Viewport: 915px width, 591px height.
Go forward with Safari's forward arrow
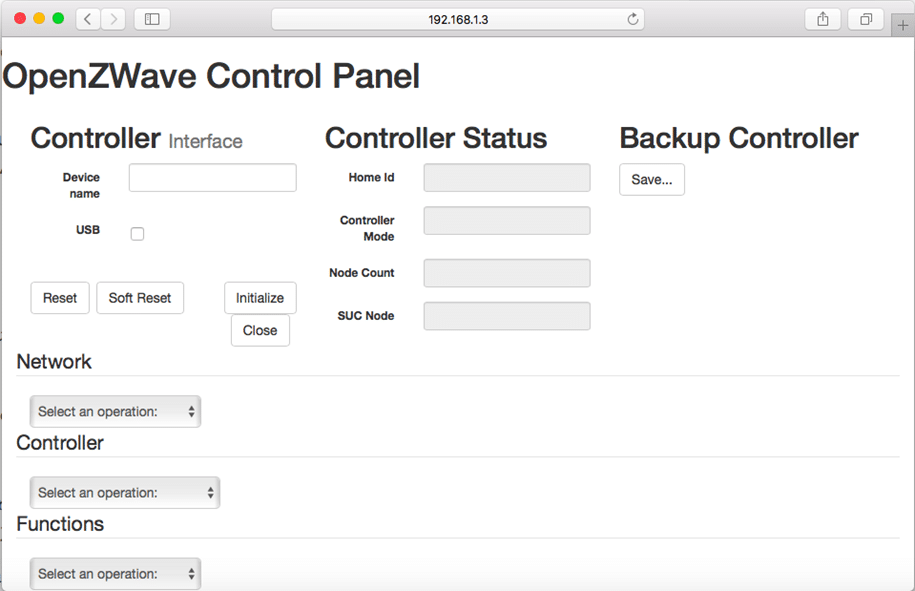[x=113, y=19]
